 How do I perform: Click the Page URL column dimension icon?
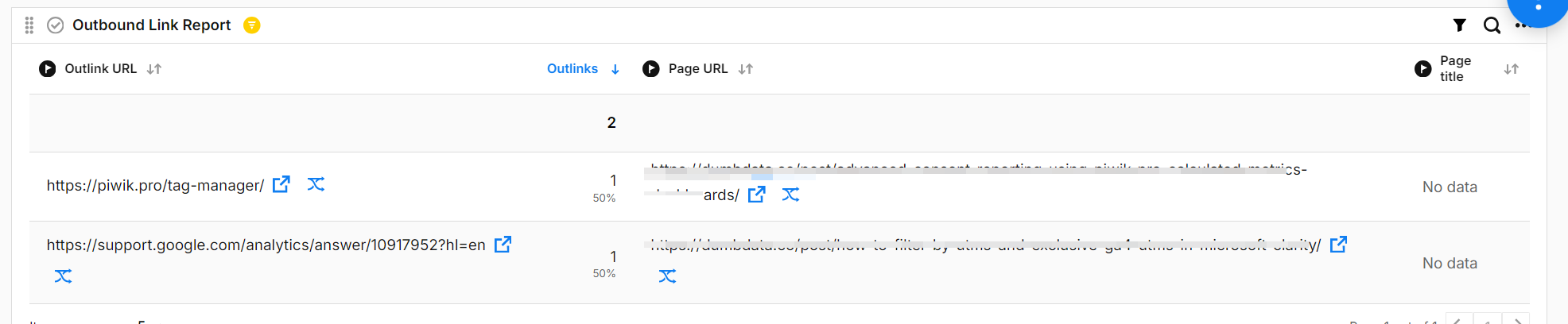coord(651,69)
